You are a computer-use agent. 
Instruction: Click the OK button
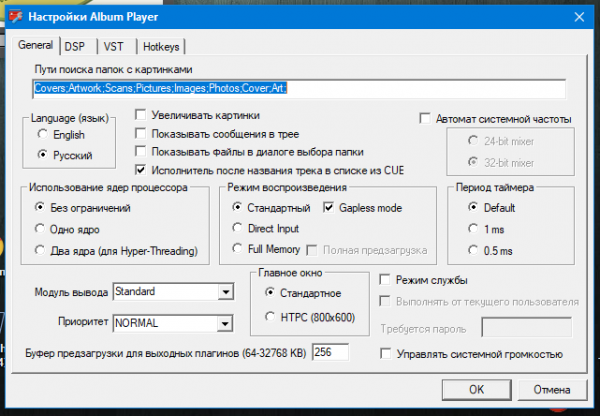coord(477,390)
